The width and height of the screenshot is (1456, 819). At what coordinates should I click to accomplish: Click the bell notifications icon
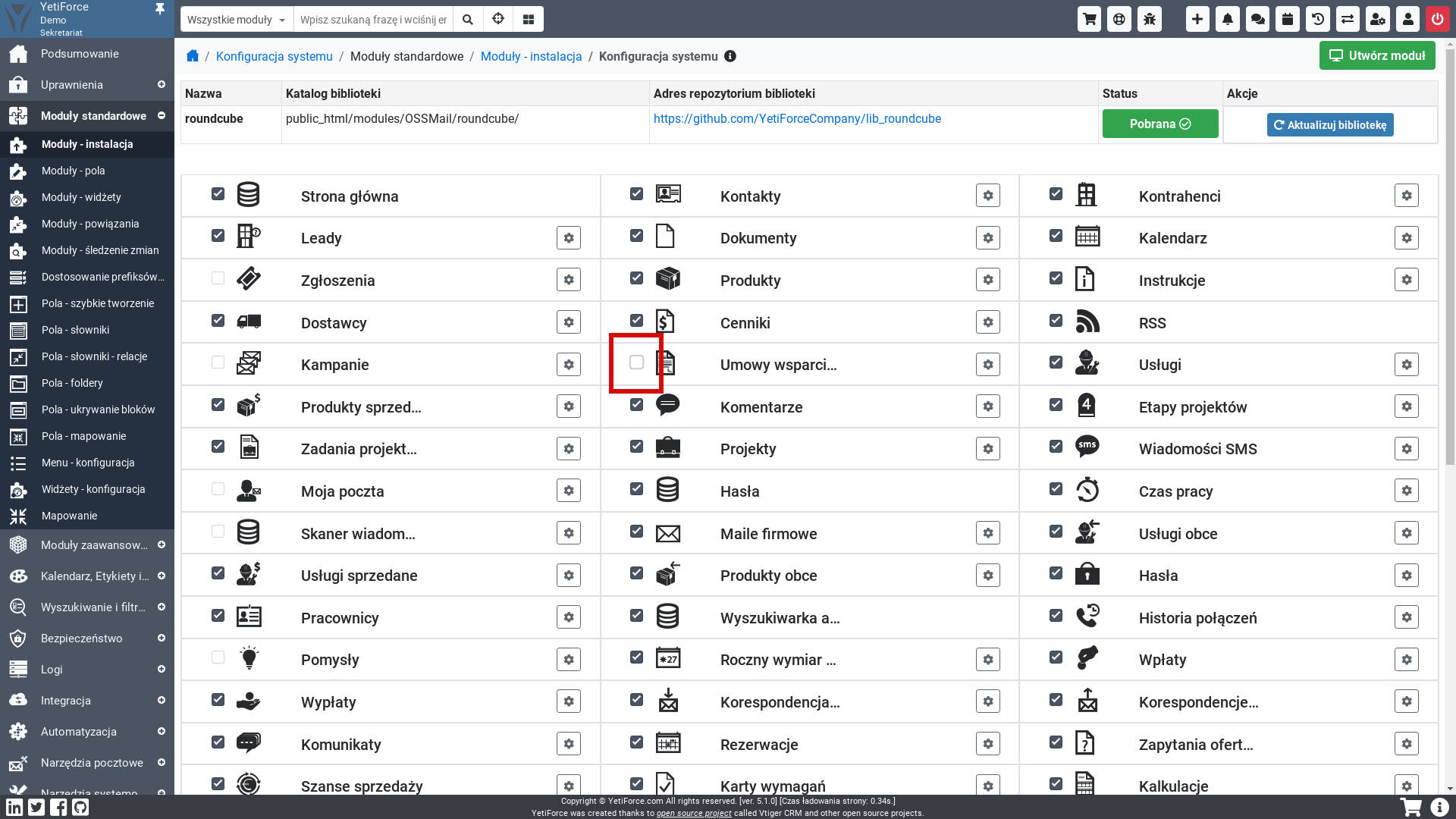point(1227,19)
